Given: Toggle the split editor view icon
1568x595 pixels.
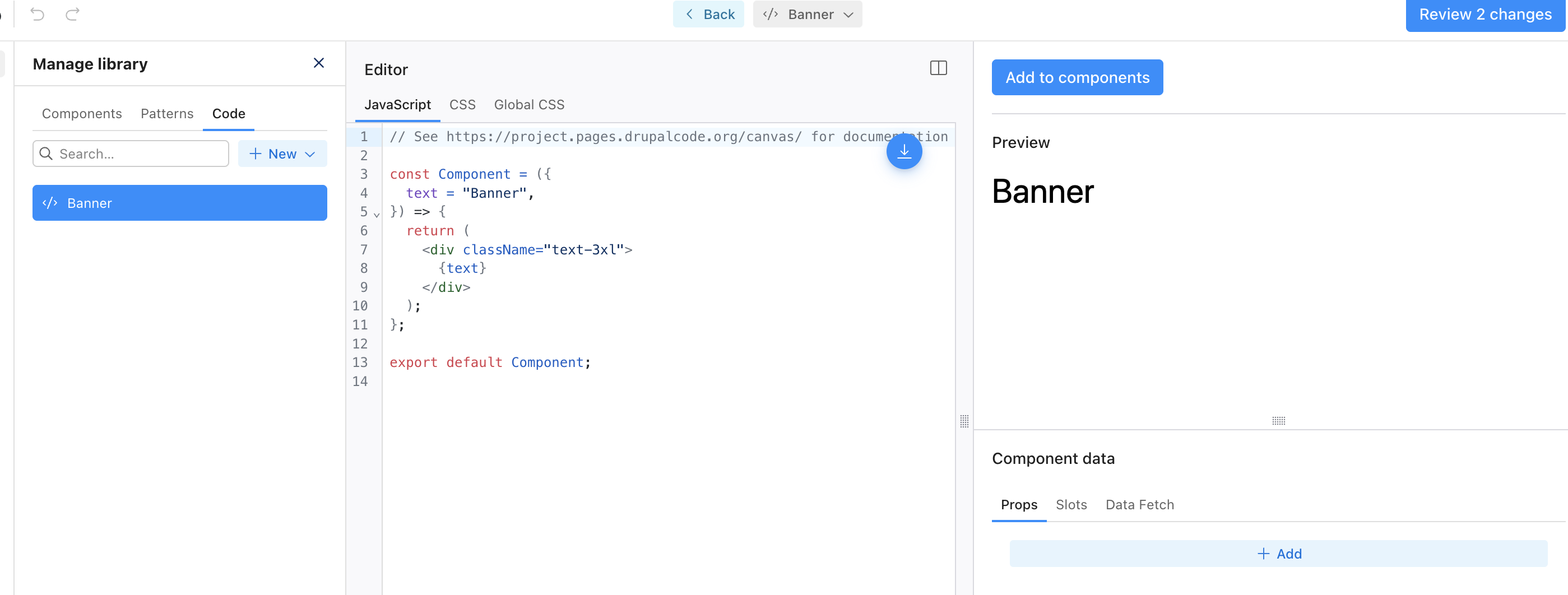Looking at the screenshot, I should click(x=938, y=68).
